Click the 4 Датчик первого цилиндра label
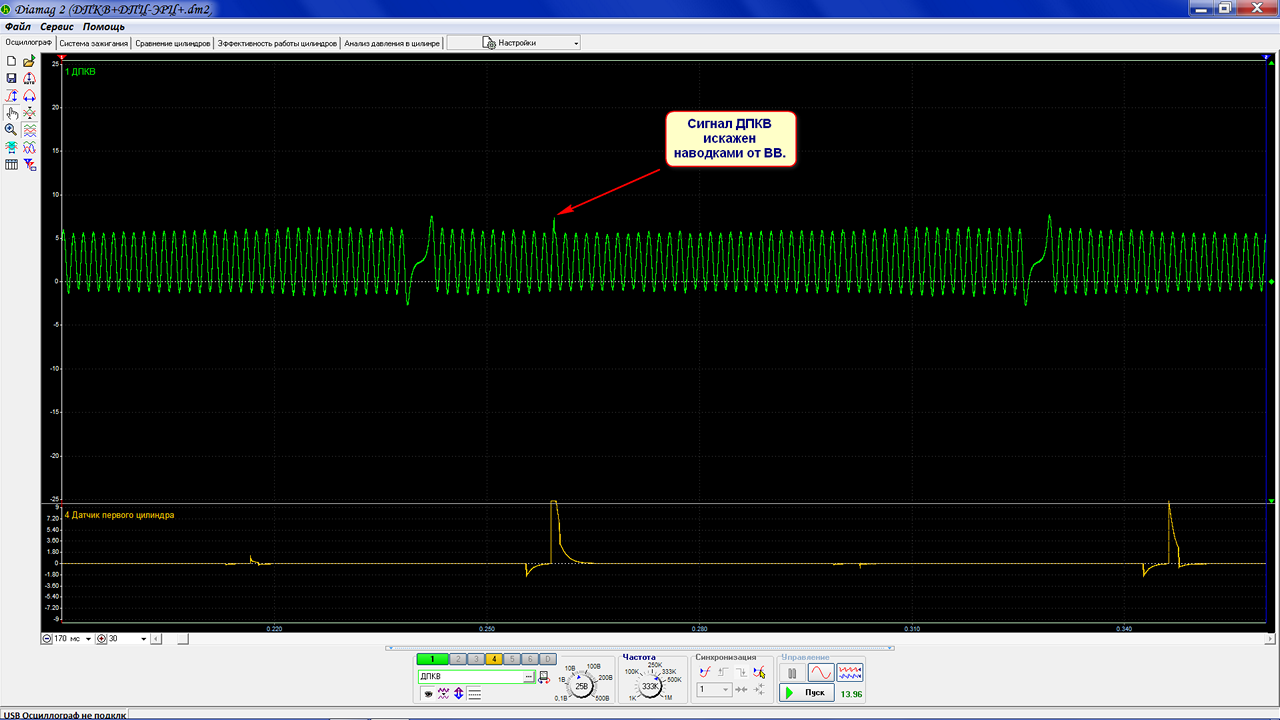This screenshot has height=720, width=1280. [x=119, y=515]
